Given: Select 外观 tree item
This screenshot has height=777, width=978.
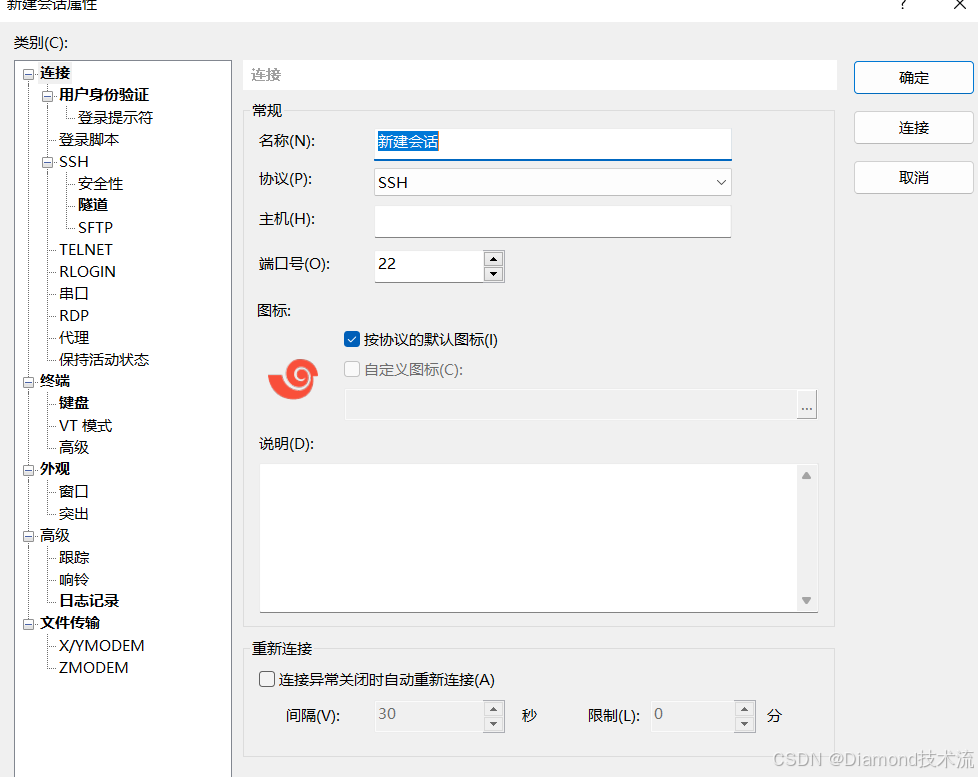Looking at the screenshot, I should coord(55,469).
